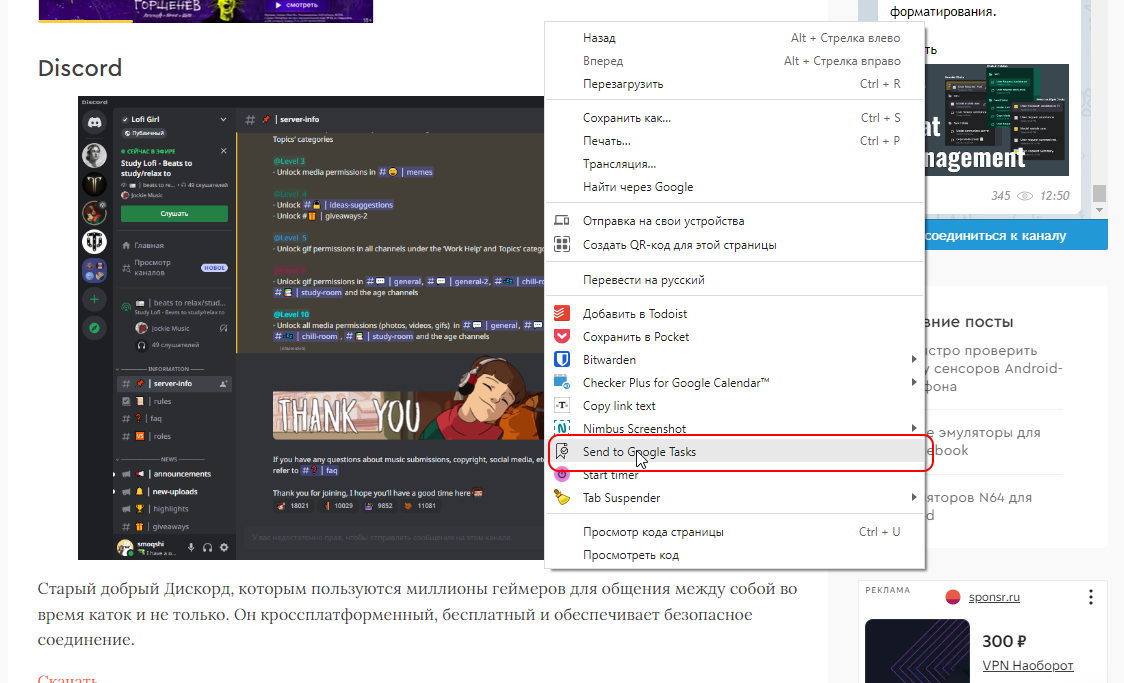The height and width of the screenshot is (683, 1124).
Task: Click the sponsr.ru ad link
Action: tap(994, 597)
